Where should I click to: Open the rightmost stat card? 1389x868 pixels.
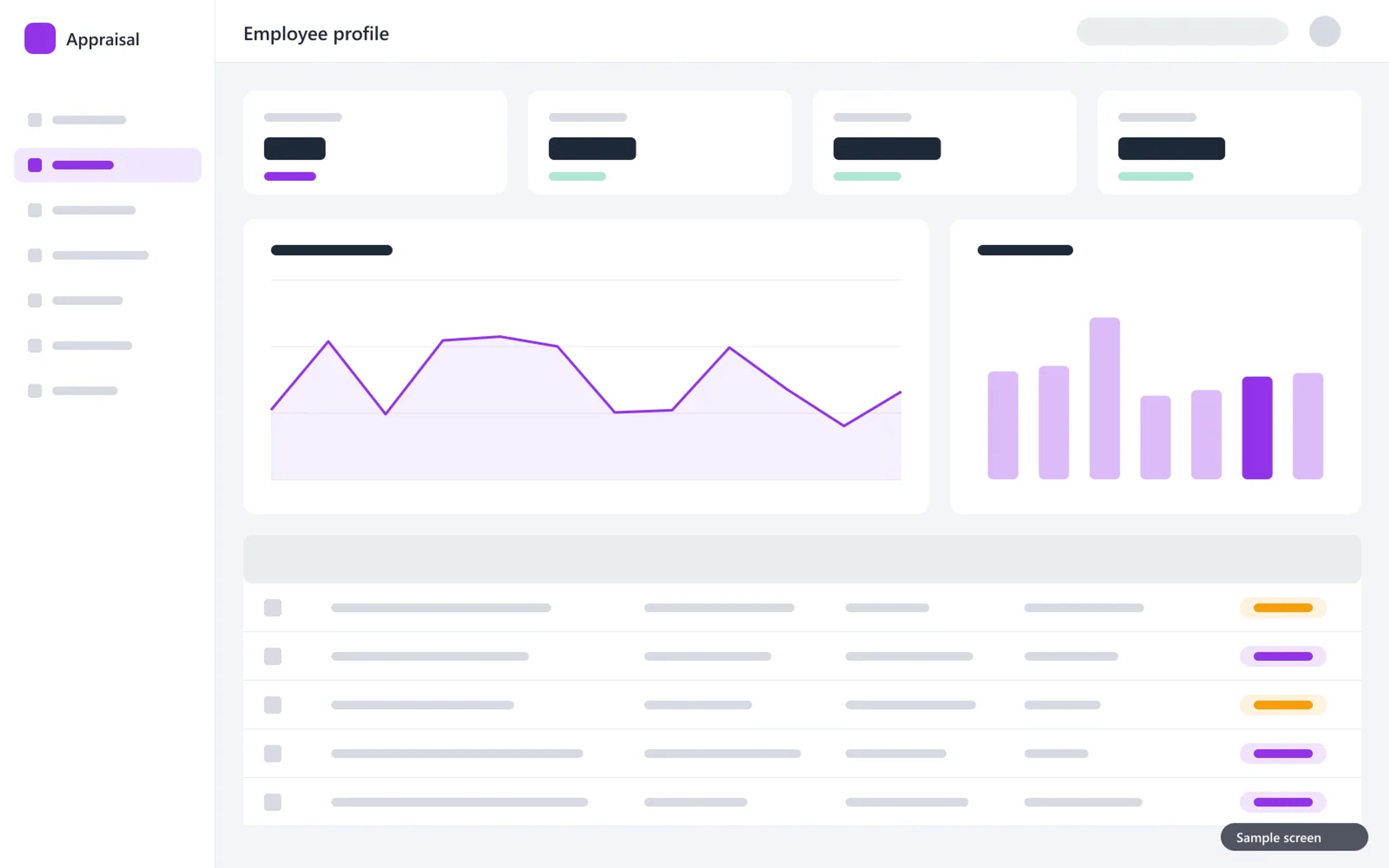click(1229, 142)
